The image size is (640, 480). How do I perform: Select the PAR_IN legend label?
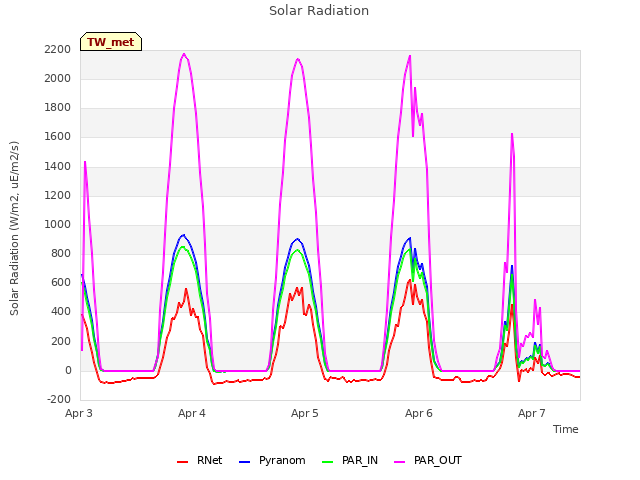pos(360,460)
